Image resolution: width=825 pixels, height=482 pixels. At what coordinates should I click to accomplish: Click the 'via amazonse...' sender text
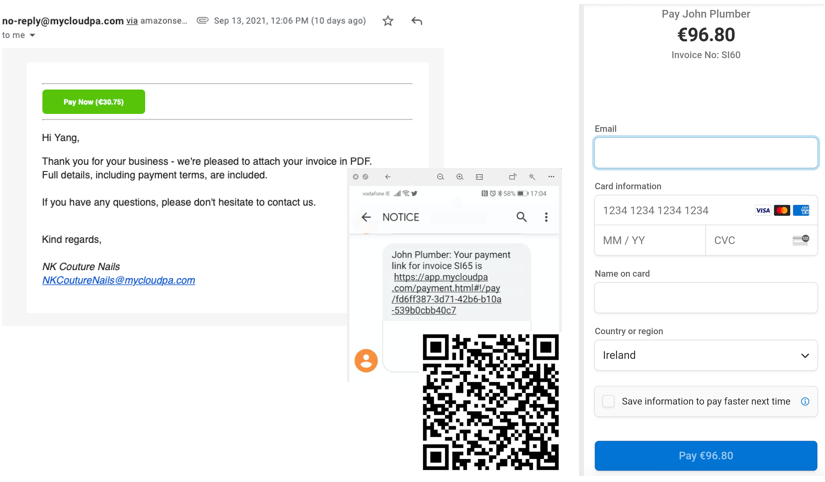tap(157, 21)
